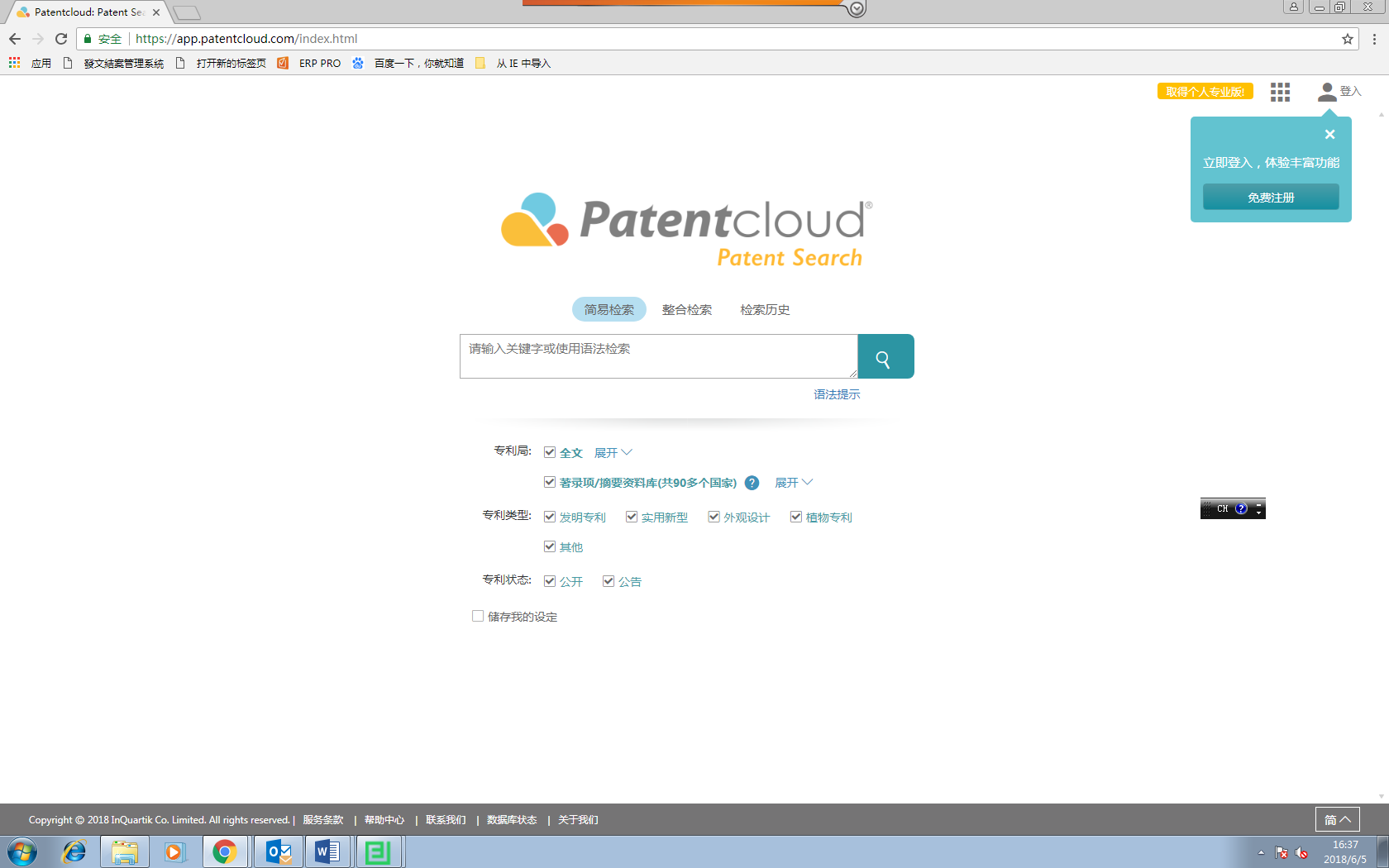Uncheck the '植物专利' patent type
1389x868 pixels.
click(x=796, y=517)
